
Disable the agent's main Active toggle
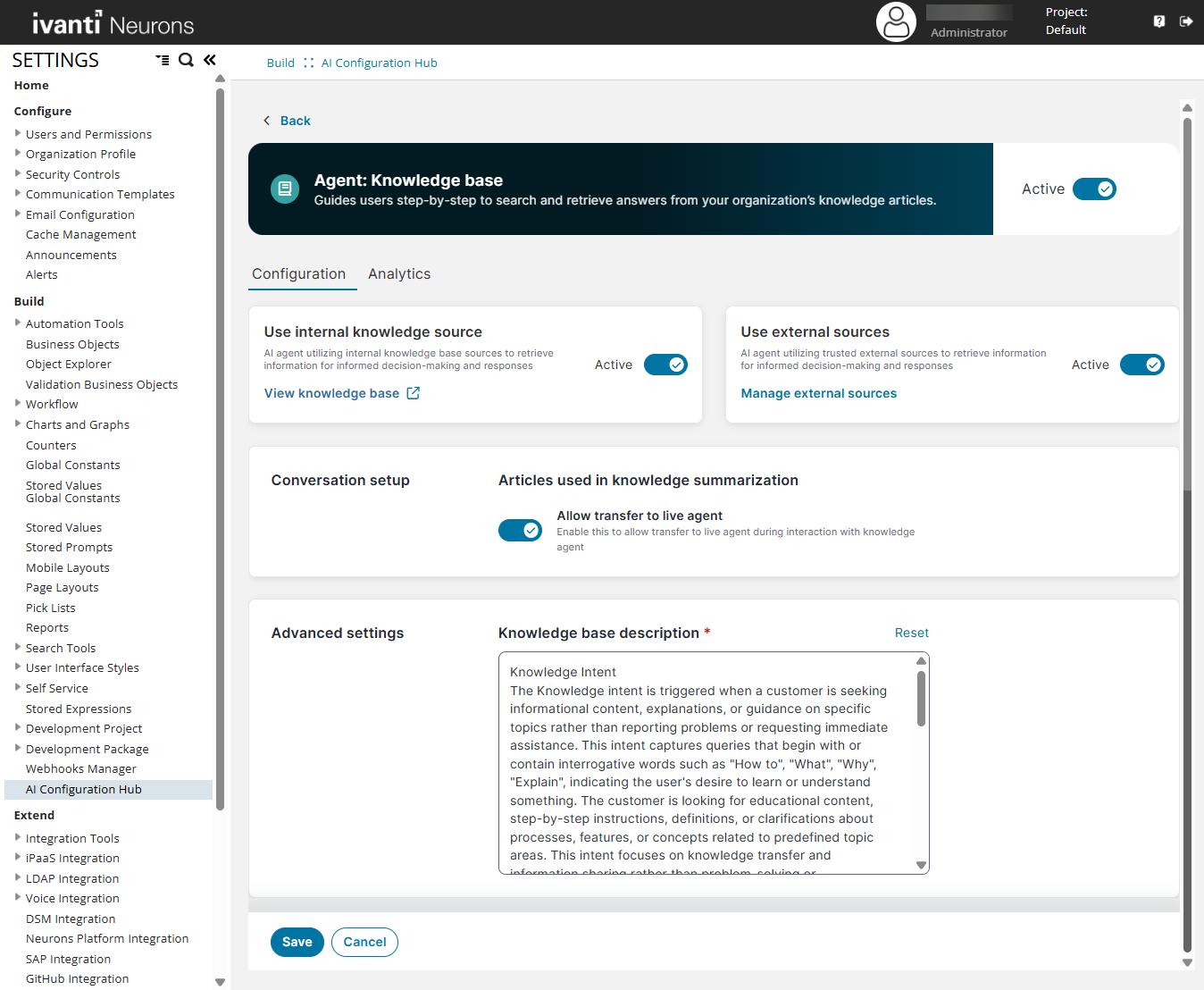(x=1094, y=189)
